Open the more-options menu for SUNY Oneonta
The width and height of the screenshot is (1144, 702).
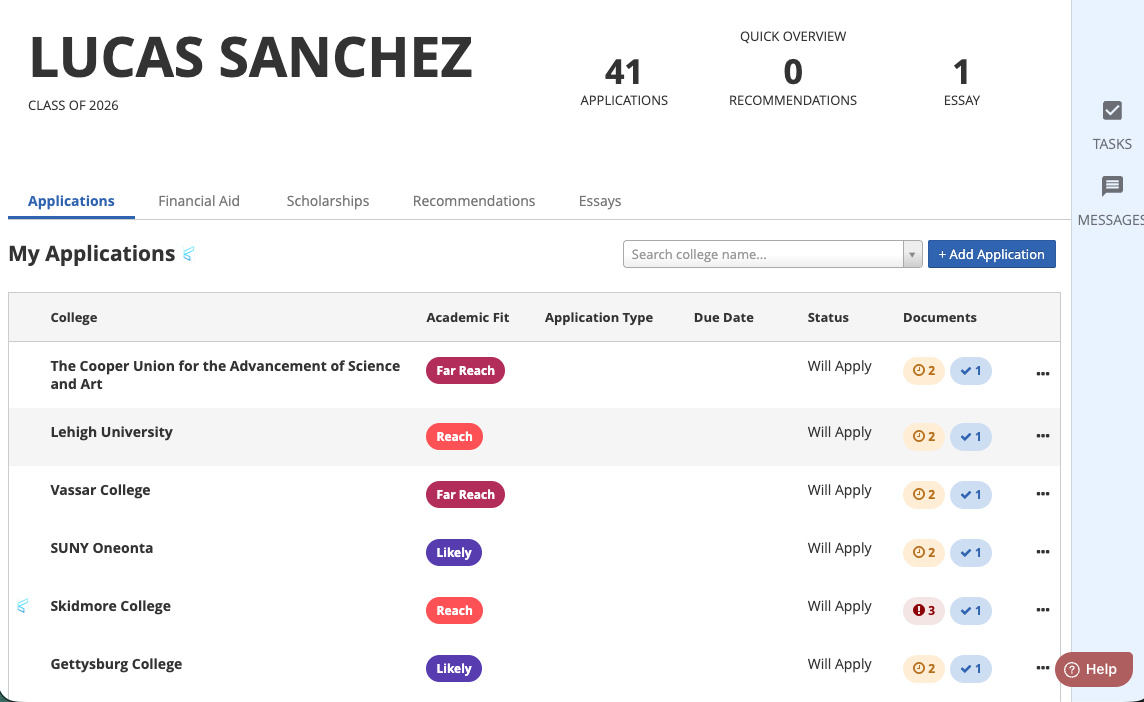pyautogui.click(x=1043, y=552)
